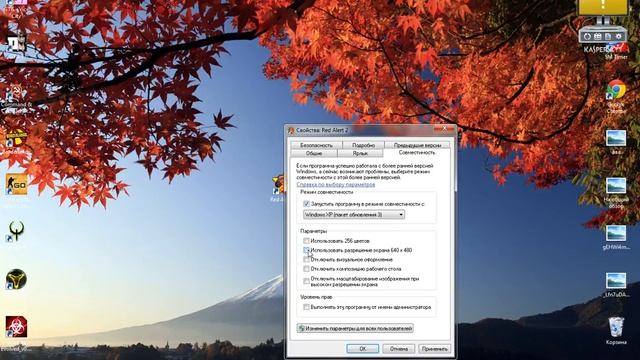Close the Red Alert 2 properties dialog
640x360 pixels.
click(x=444, y=129)
